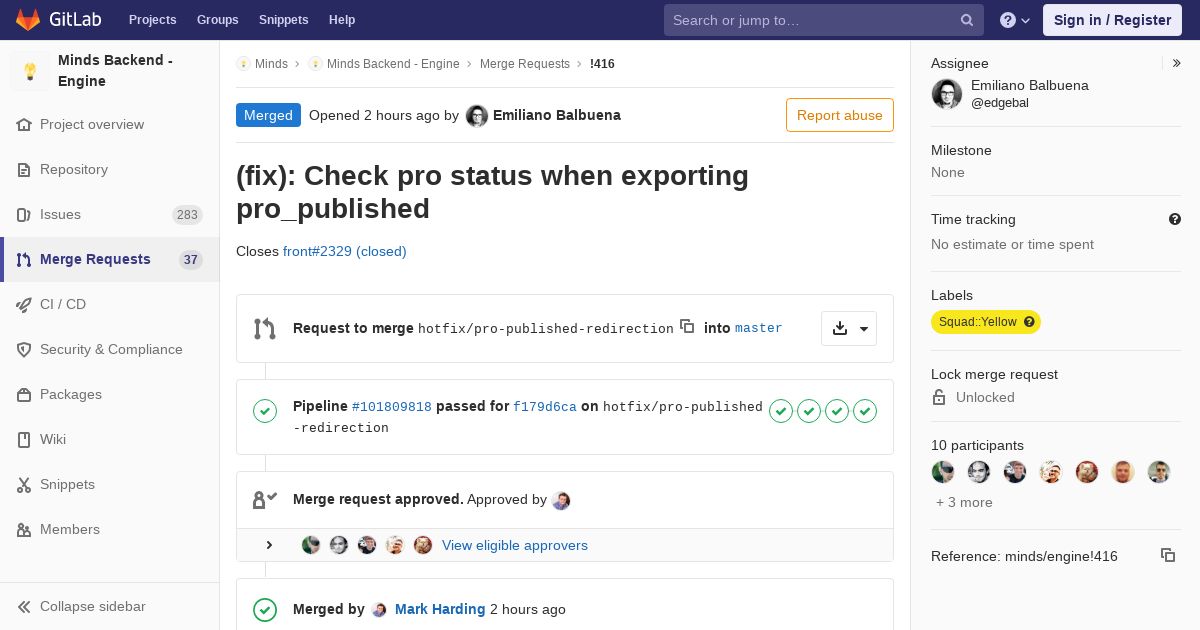Image resolution: width=1200 pixels, height=630 pixels.
Task: Copy the reference minds/engine!416 icon
Action: (1168, 555)
